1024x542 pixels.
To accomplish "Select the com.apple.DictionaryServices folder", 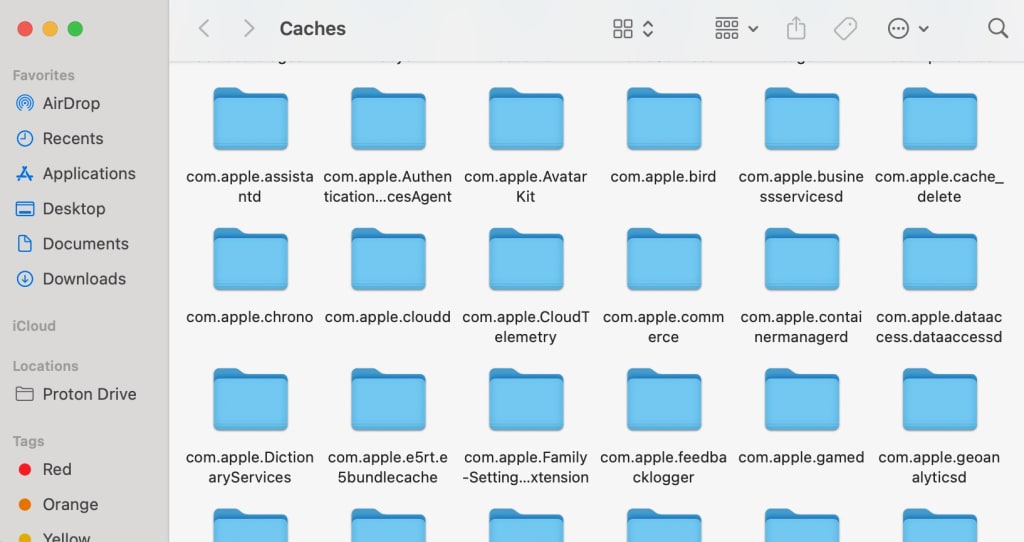I will coord(250,400).
